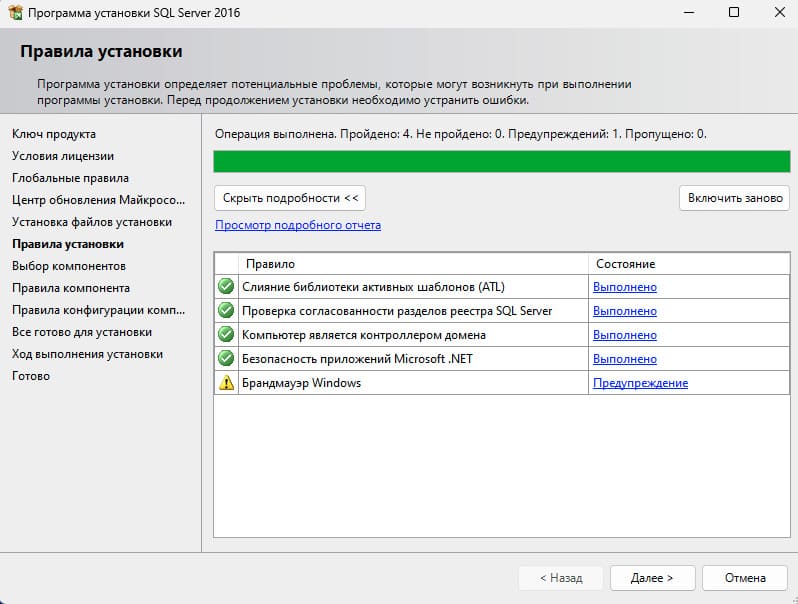Click rule text Безопасность приложений Microsoft .NET
Screen dimensions: 798x604
pyautogui.click(x=357, y=359)
